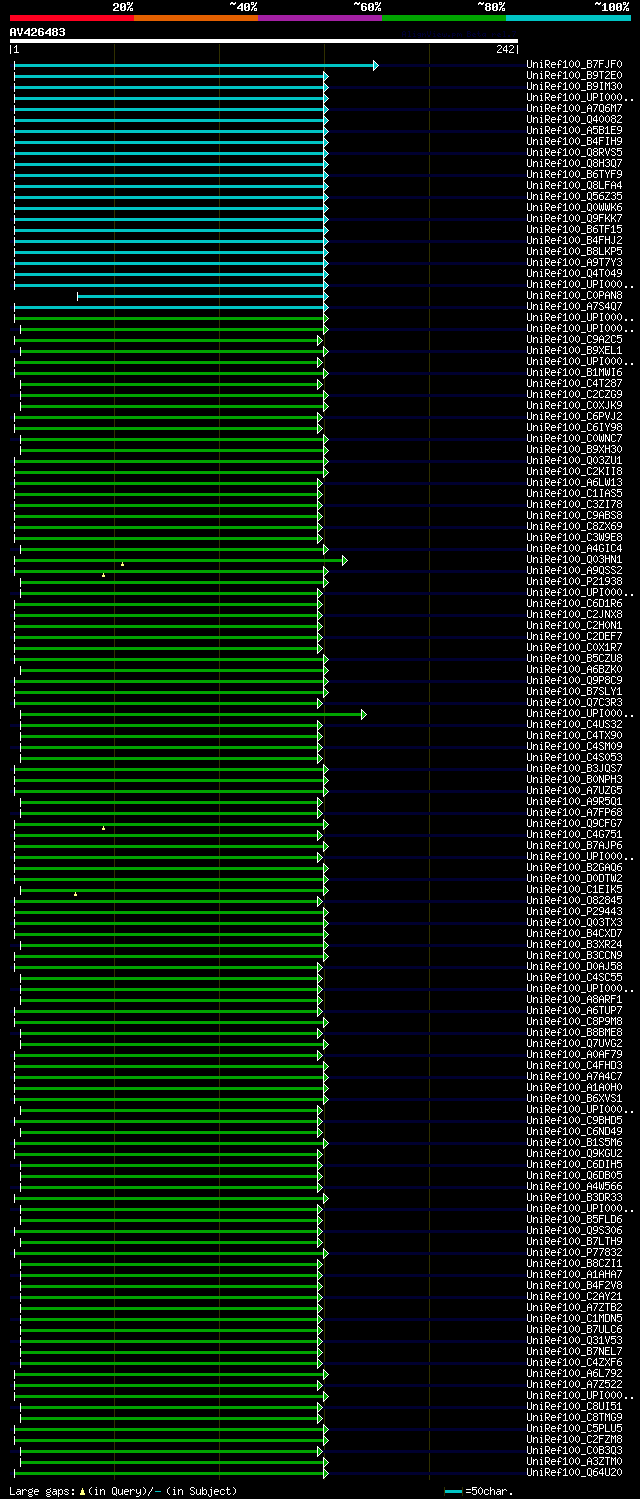Select the UniRef100_Q9P8C9 entry
640x1499 pixels.
click(574, 681)
